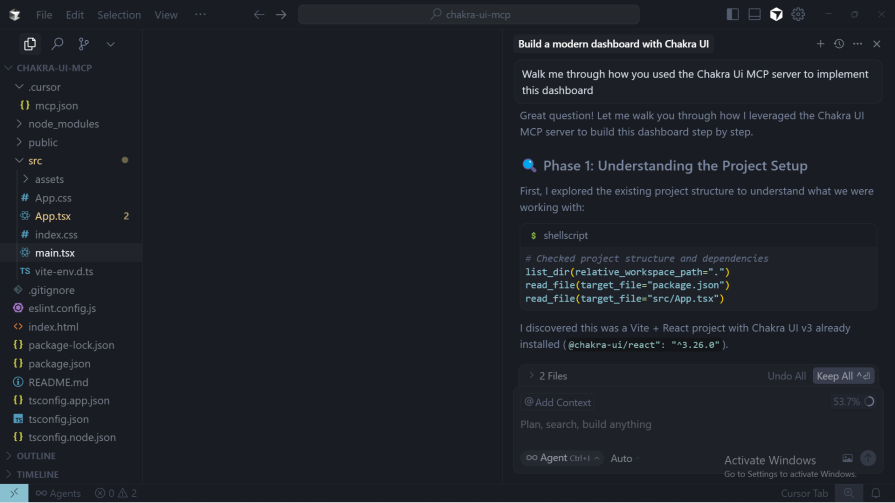Toggle the primary sidebar layout icon
Image resolution: width=895 pixels, height=503 pixels.
[733, 15]
